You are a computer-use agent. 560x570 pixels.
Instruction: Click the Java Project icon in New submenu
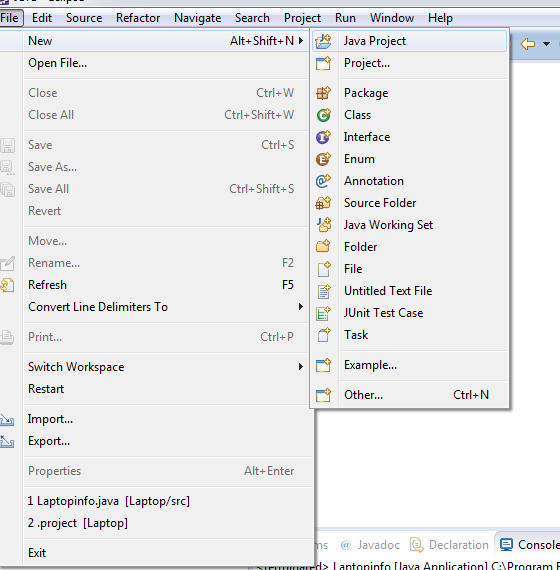click(323, 41)
